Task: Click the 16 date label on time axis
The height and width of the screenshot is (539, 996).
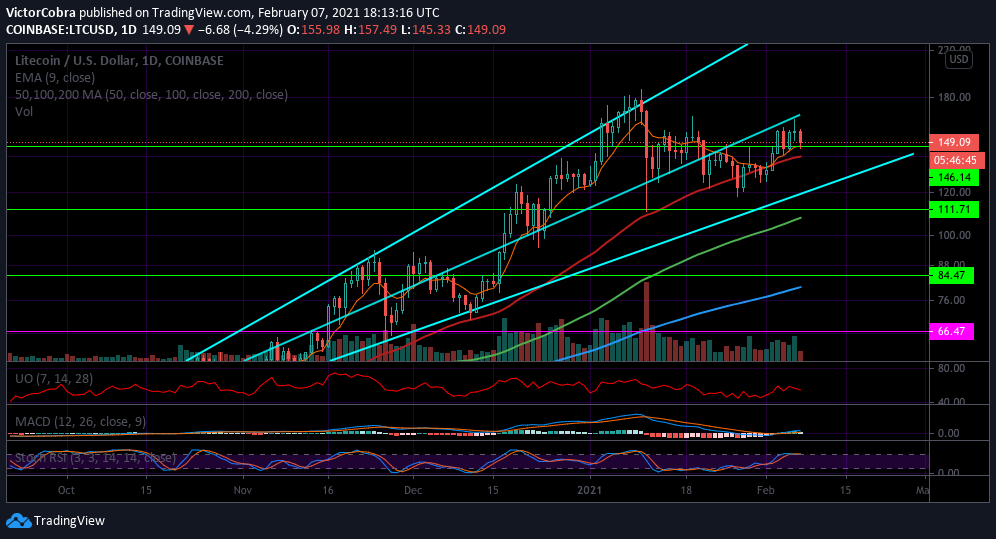Action: coord(328,490)
